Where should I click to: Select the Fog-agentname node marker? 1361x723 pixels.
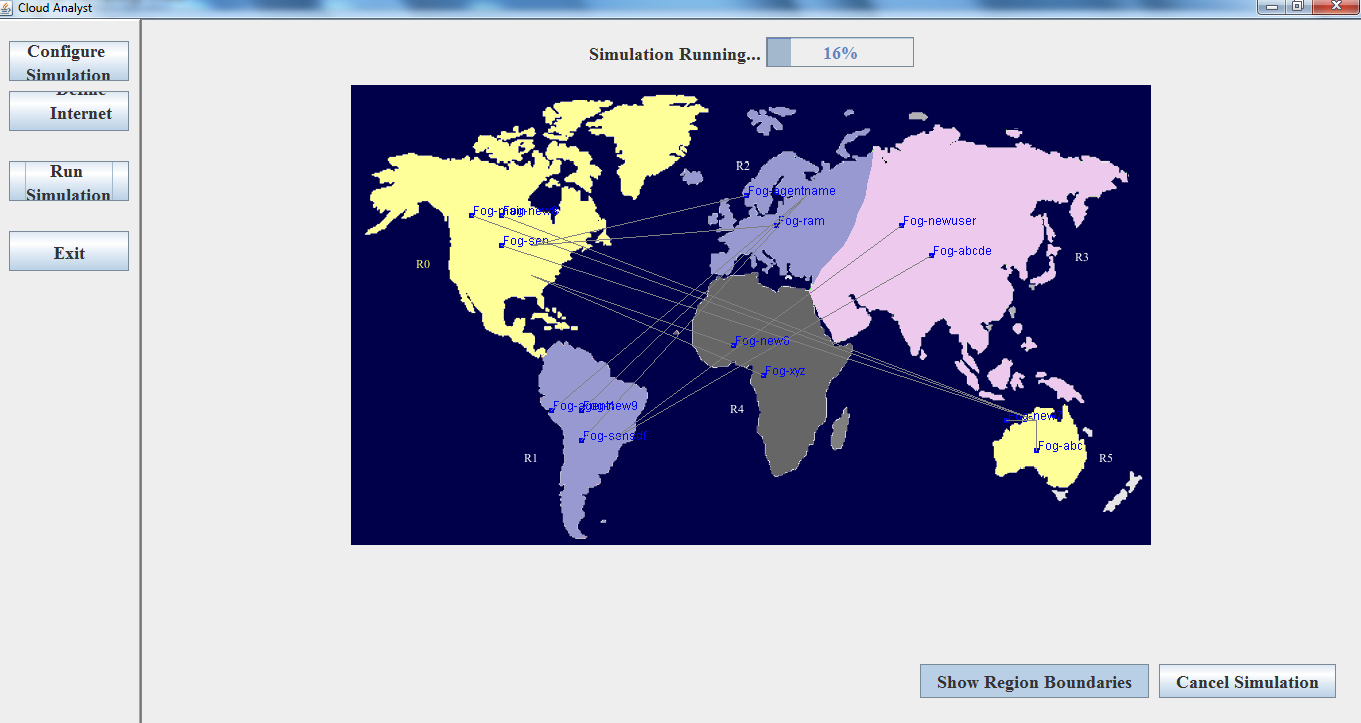[747, 195]
